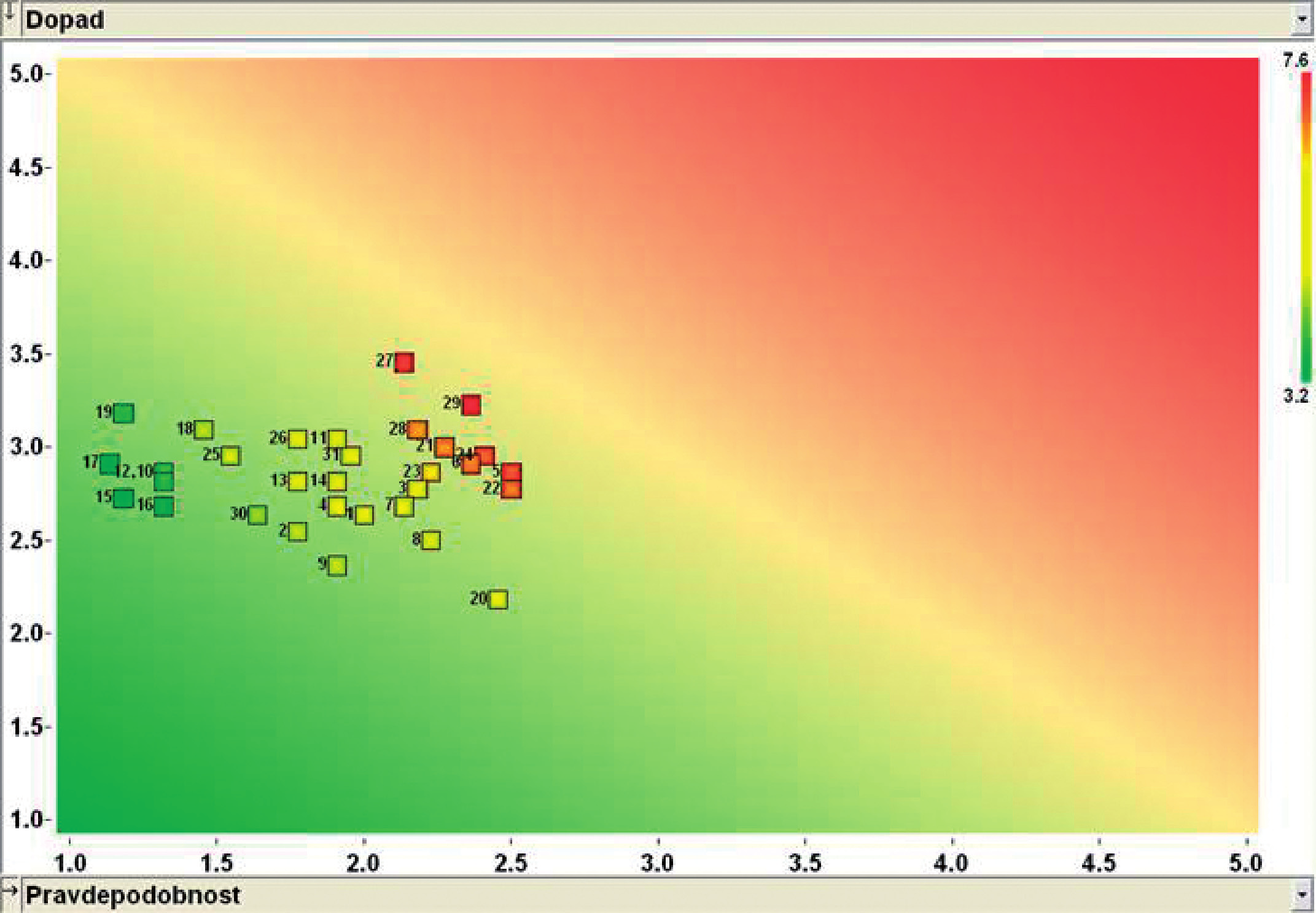1316x913 pixels.
Task: Click the 3.5 tick label on the vertical axis
Action: pos(26,354)
